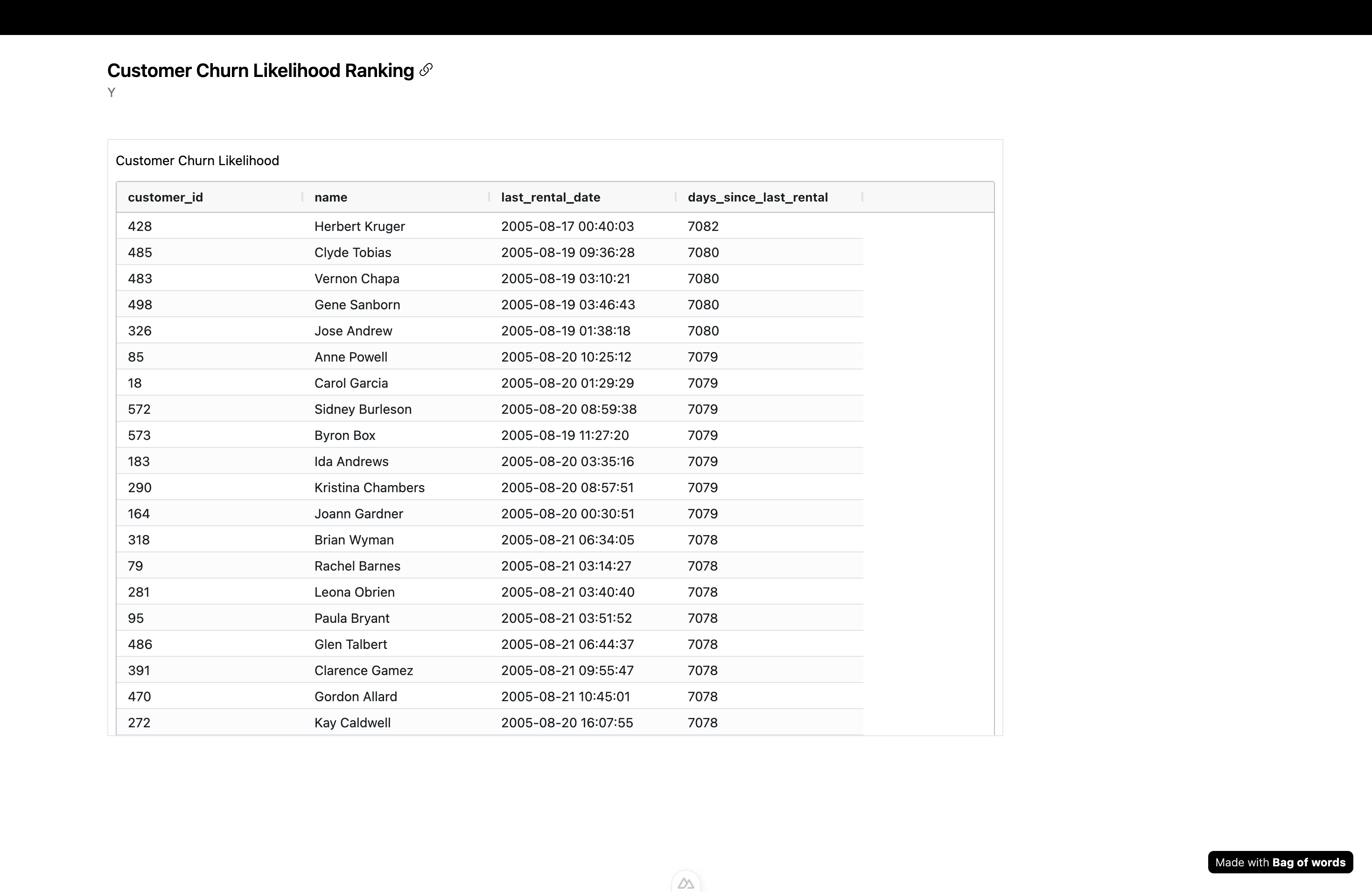Screen dimensions: 1372x892
Task: Select the Y subtitle under the heading
Action: [111, 92]
